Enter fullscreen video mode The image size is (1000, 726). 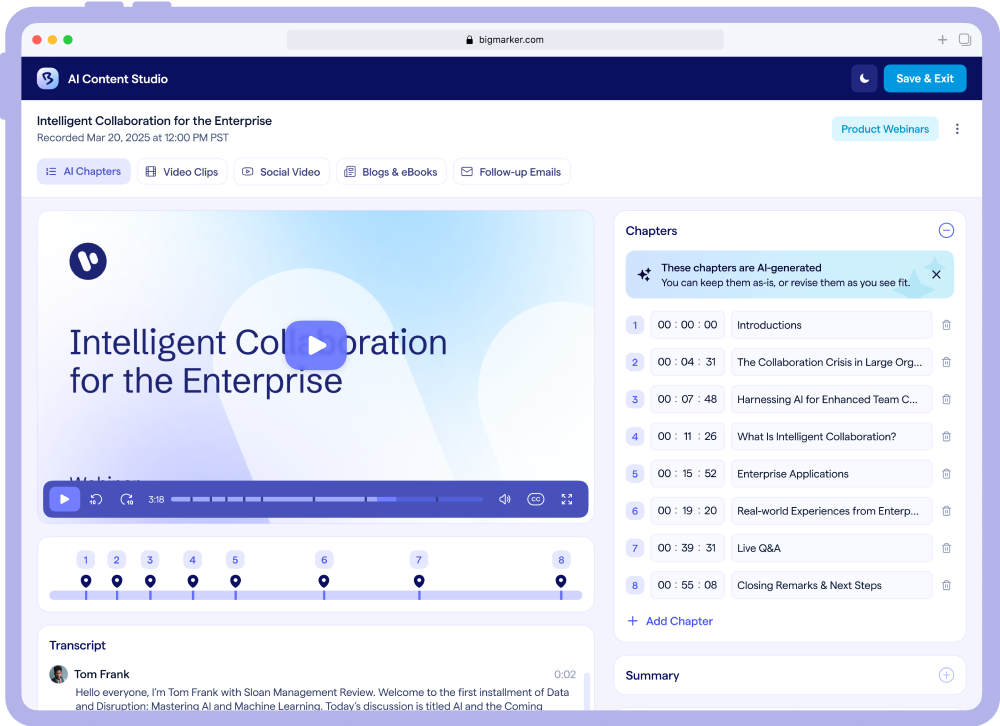[x=567, y=499]
